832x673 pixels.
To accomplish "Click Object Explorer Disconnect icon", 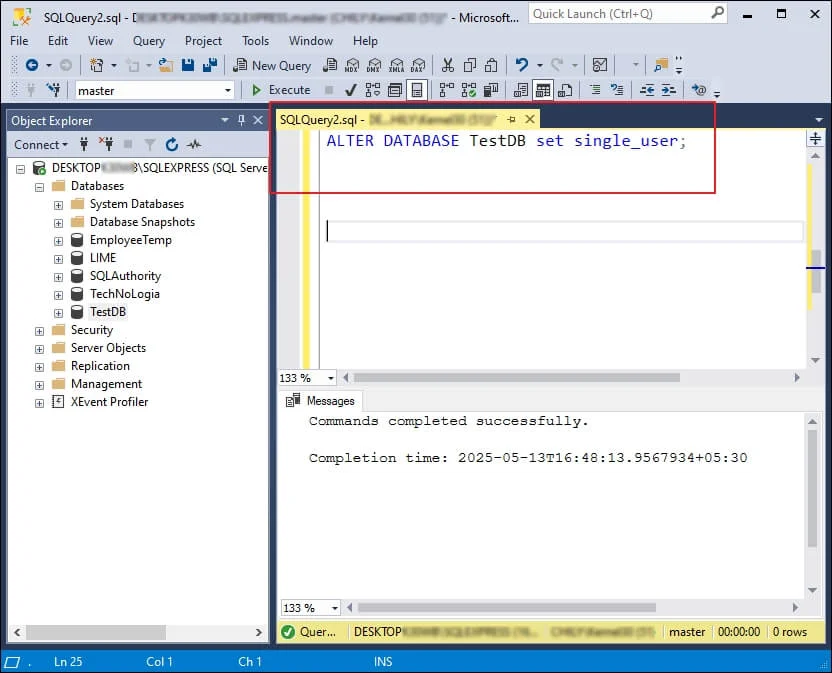I will pos(106,144).
